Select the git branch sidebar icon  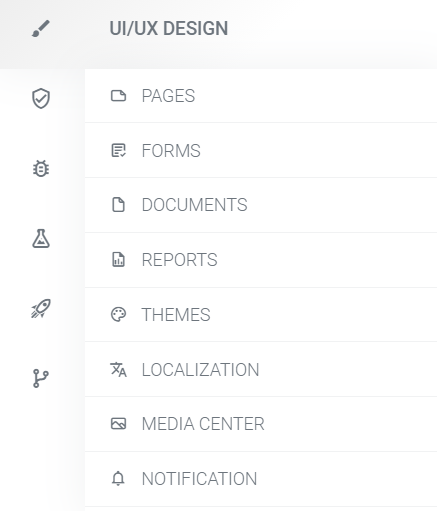[41, 378]
